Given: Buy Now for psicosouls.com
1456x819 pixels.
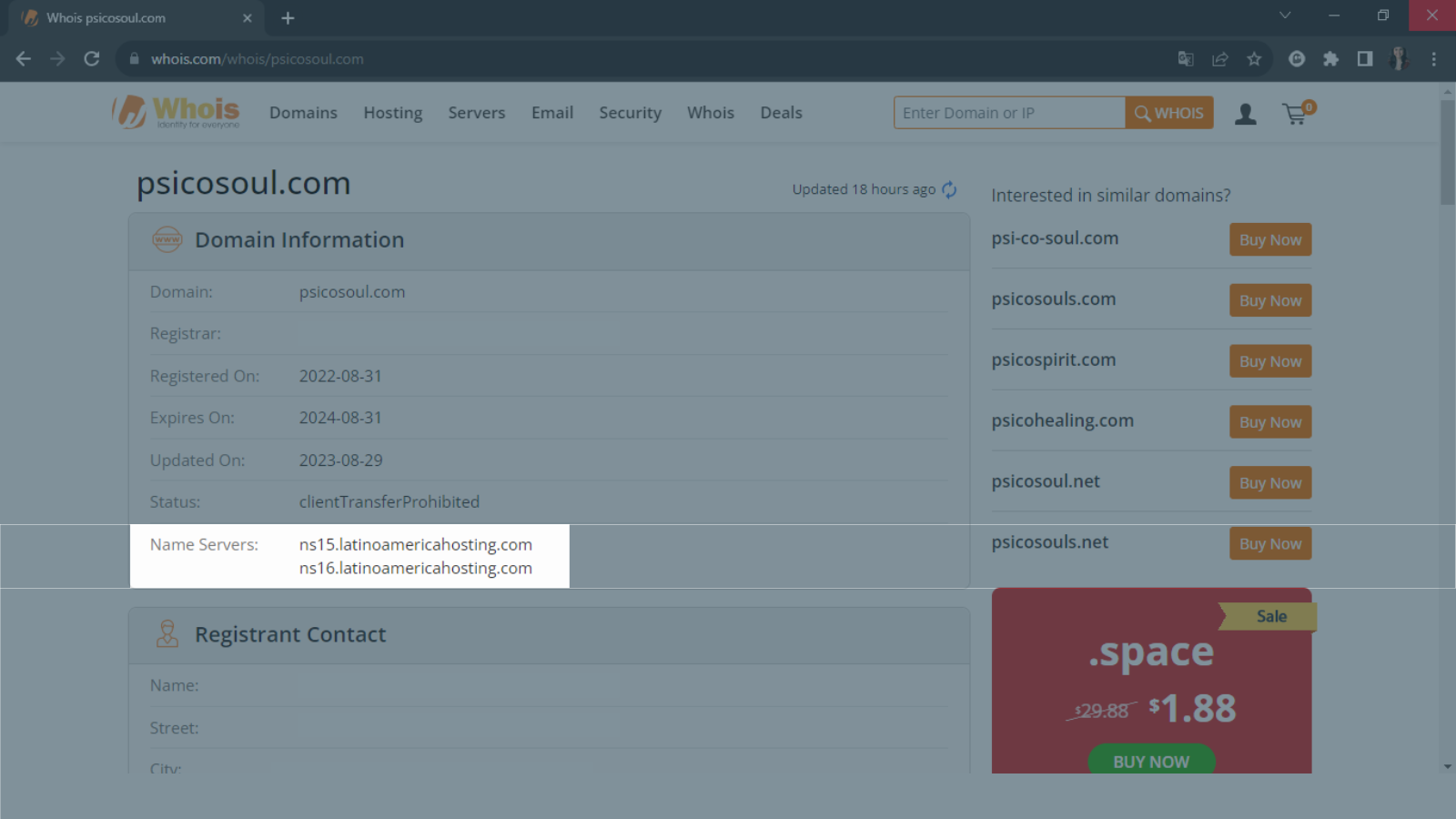Looking at the screenshot, I should click(x=1270, y=300).
